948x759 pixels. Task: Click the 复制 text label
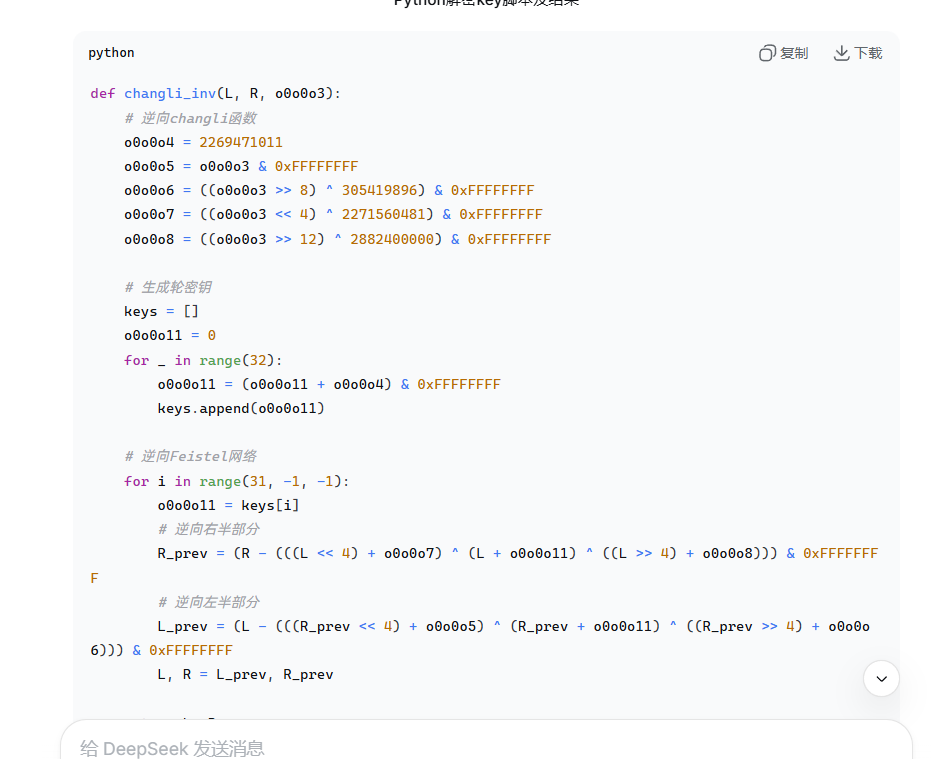click(x=794, y=53)
